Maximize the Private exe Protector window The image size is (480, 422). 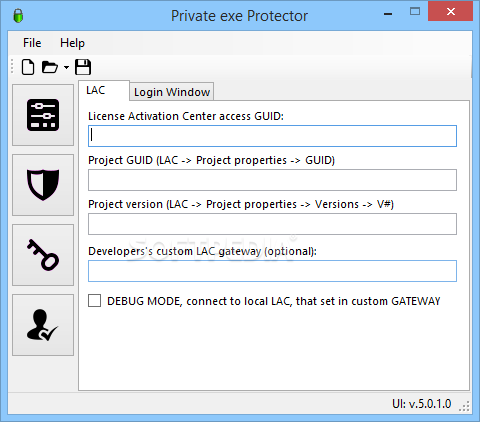tap(415, 12)
